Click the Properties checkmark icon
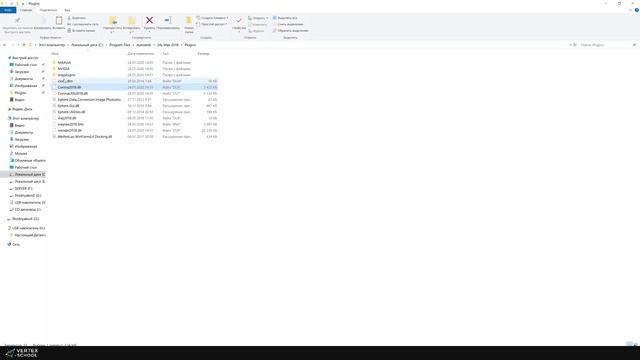This screenshot has width=640, height=360. point(239,20)
